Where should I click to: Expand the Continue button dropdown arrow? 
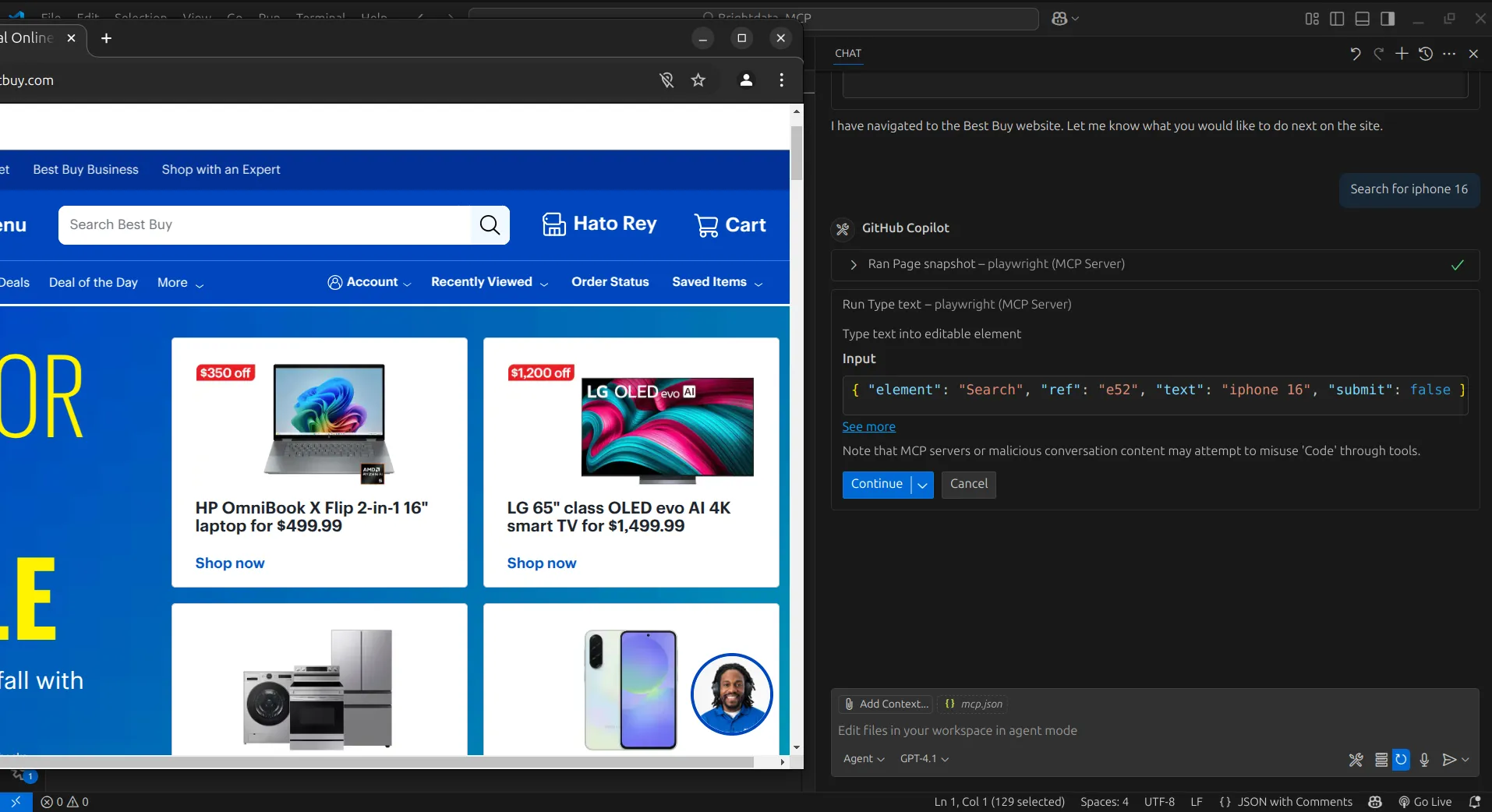921,485
